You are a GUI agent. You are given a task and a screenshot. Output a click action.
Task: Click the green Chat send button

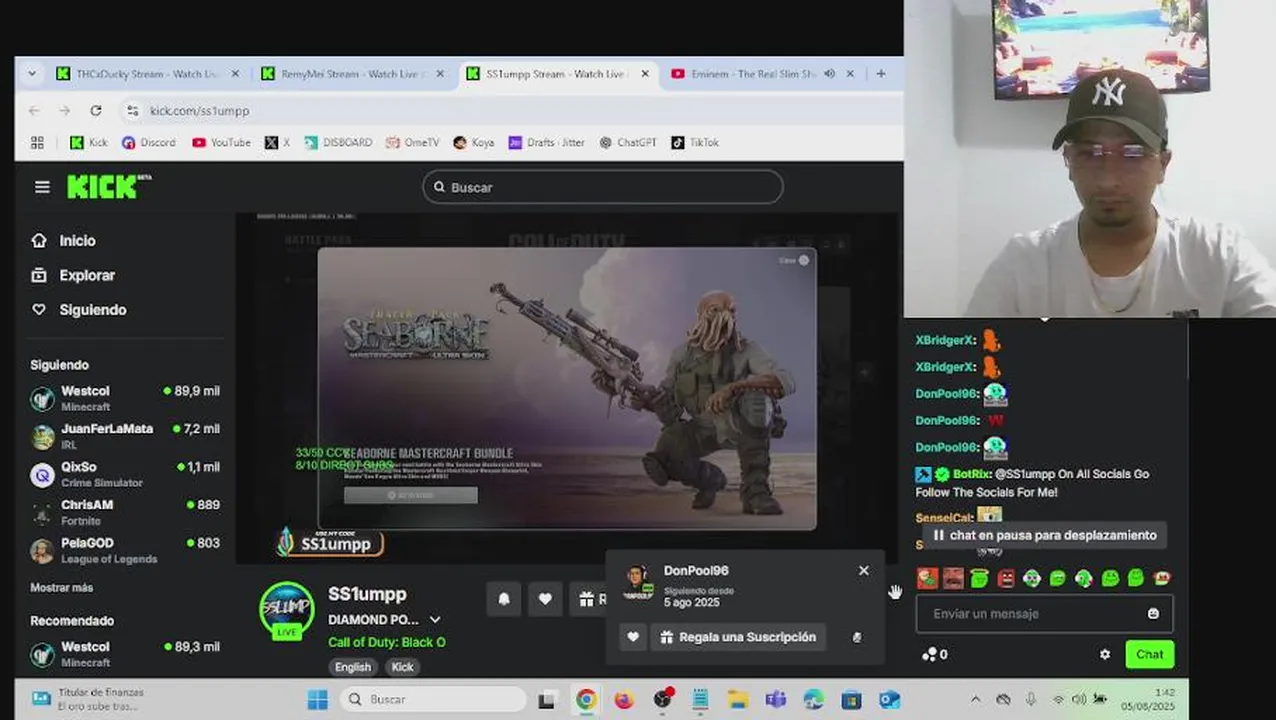(x=1149, y=655)
